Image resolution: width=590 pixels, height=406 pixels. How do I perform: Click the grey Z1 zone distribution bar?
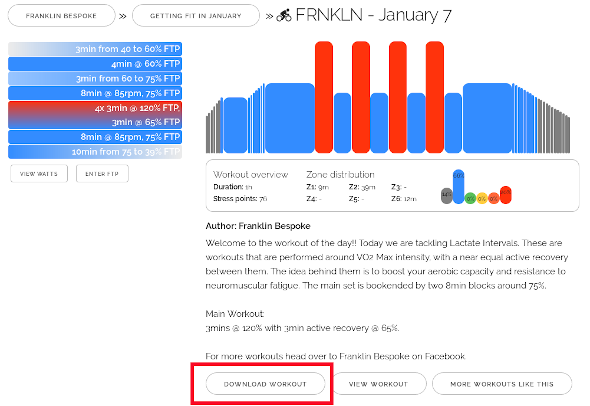(447, 196)
